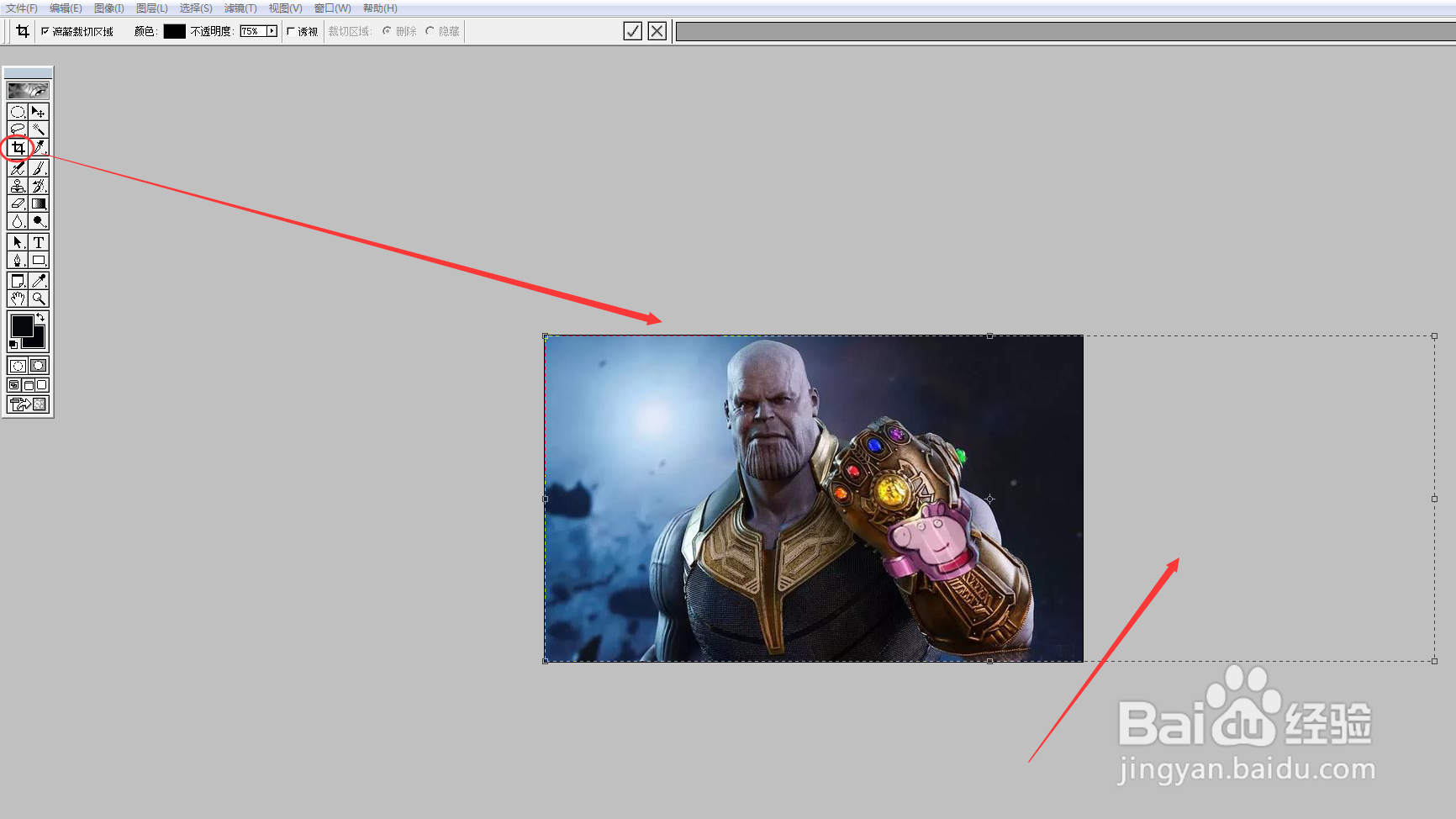Select the Eraser tool

[x=17, y=203]
